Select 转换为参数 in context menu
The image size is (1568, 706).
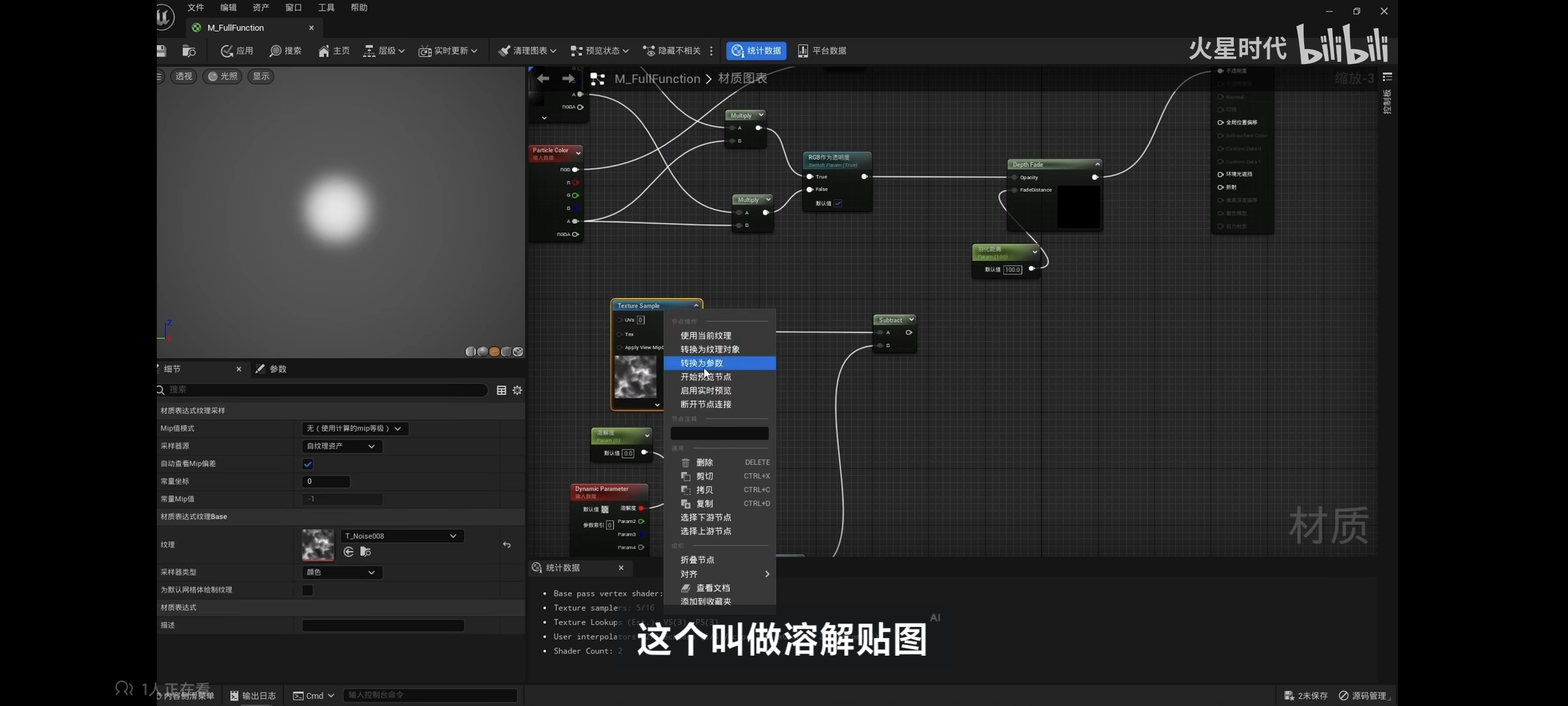702,363
